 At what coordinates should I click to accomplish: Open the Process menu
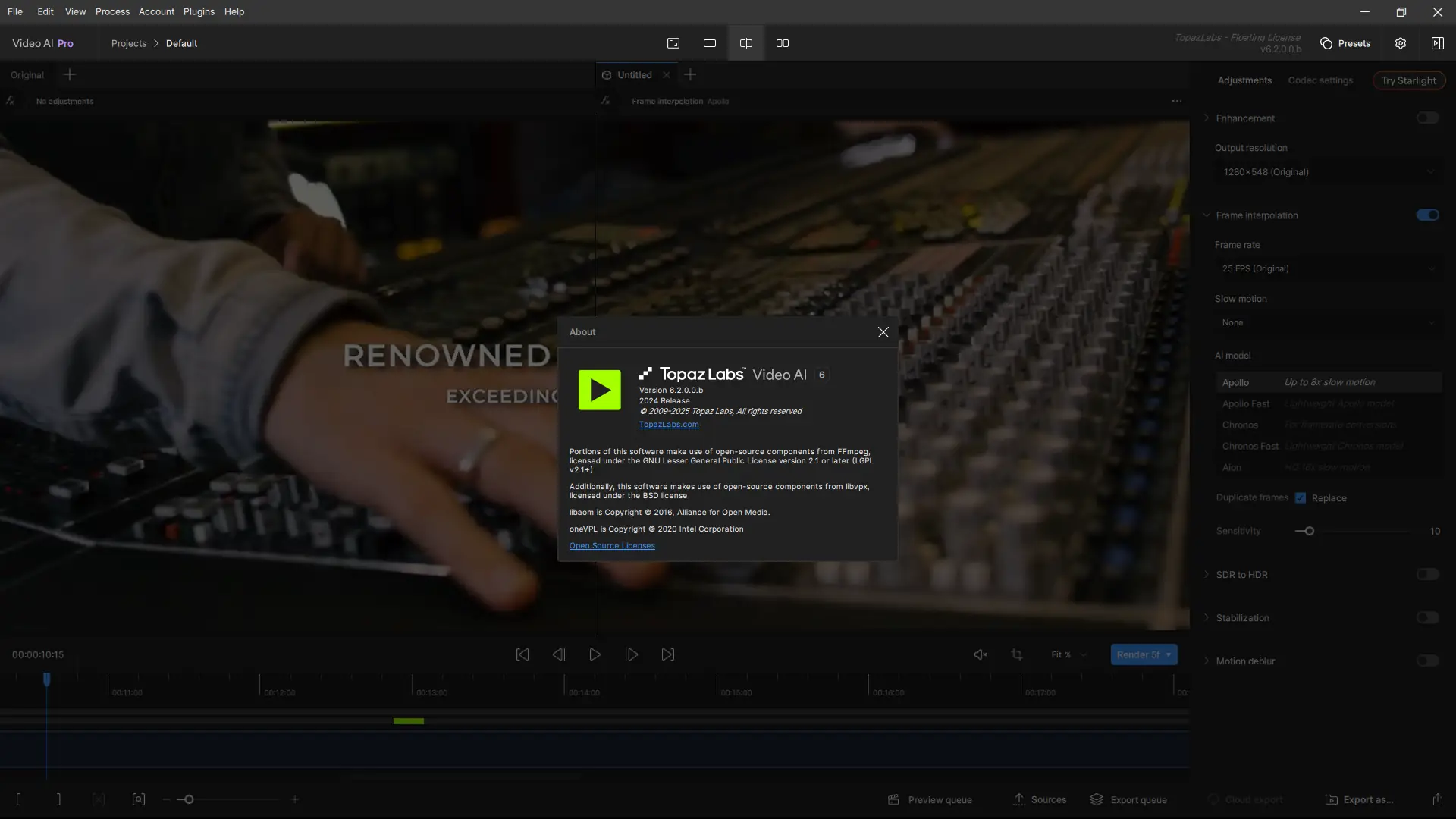click(x=112, y=11)
